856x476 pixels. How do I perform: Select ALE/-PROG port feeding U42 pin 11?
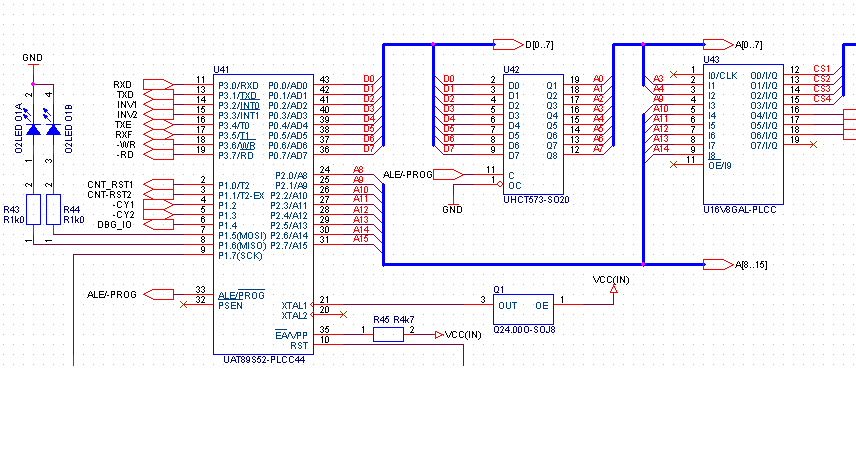(448, 175)
